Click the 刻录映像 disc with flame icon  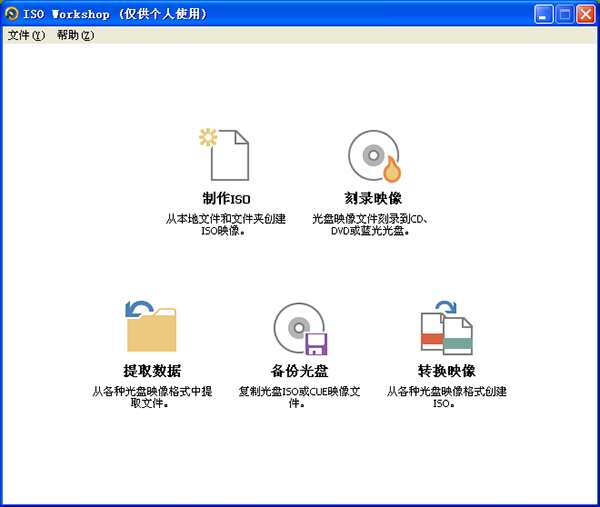[374, 156]
